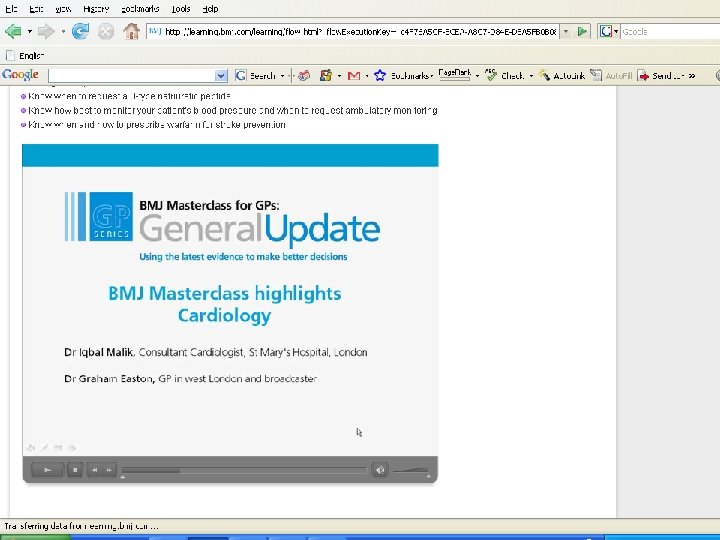720x540 pixels.
Task: Click the blue star Bookmarks icon
Action: pos(380,76)
